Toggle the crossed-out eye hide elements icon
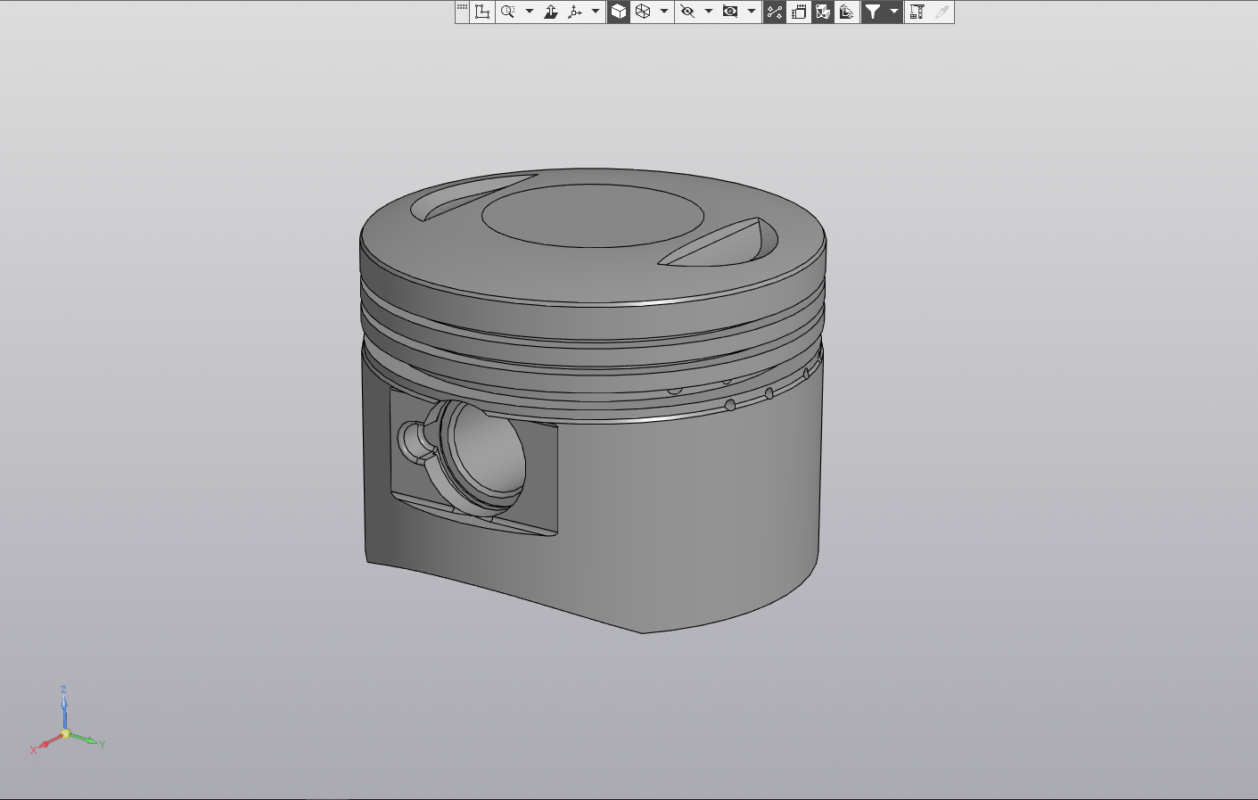This screenshot has width=1258, height=800. pos(687,12)
